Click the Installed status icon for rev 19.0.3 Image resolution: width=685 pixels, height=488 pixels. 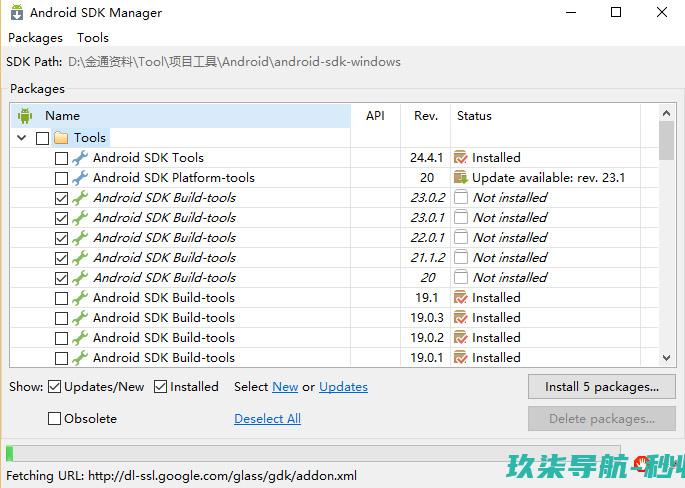pyautogui.click(x=461, y=318)
